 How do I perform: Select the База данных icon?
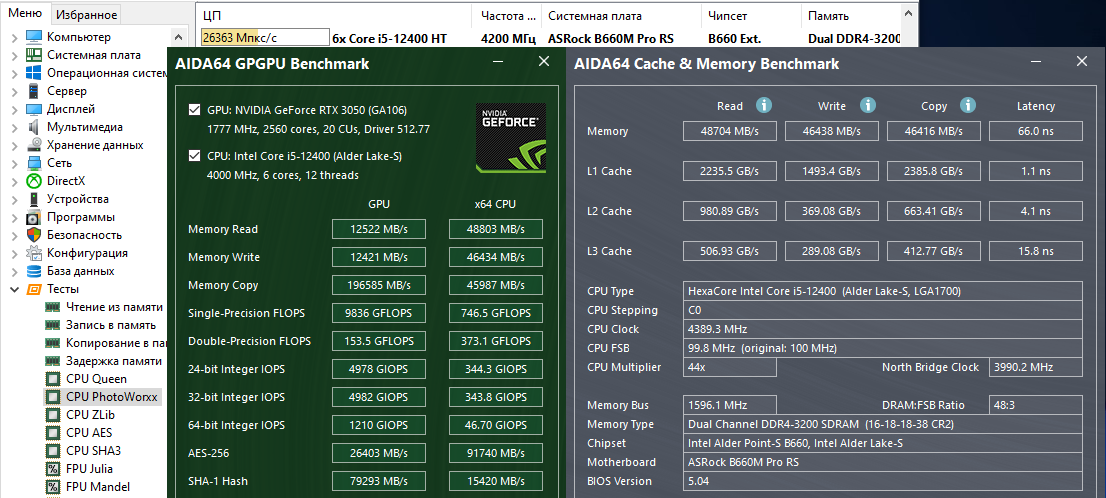click(x=33, y=271)
